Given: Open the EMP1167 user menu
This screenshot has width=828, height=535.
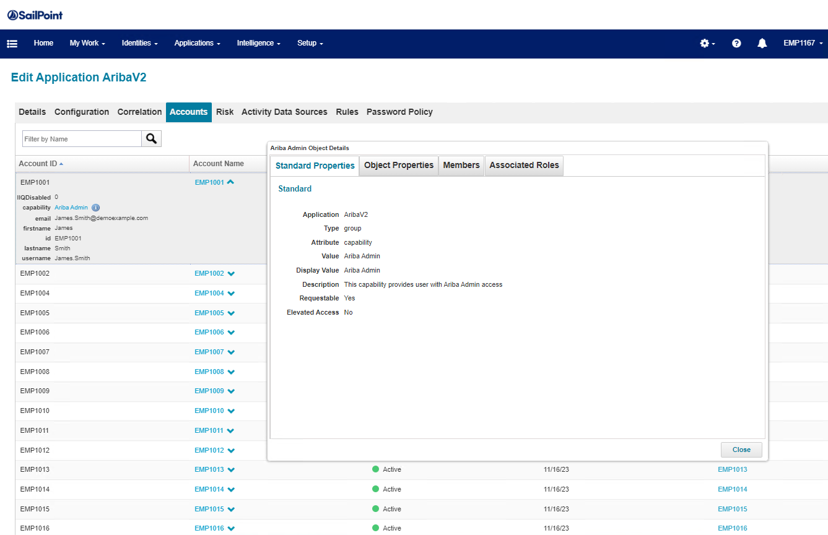Looking at the screenshot, I should (803, 43).
